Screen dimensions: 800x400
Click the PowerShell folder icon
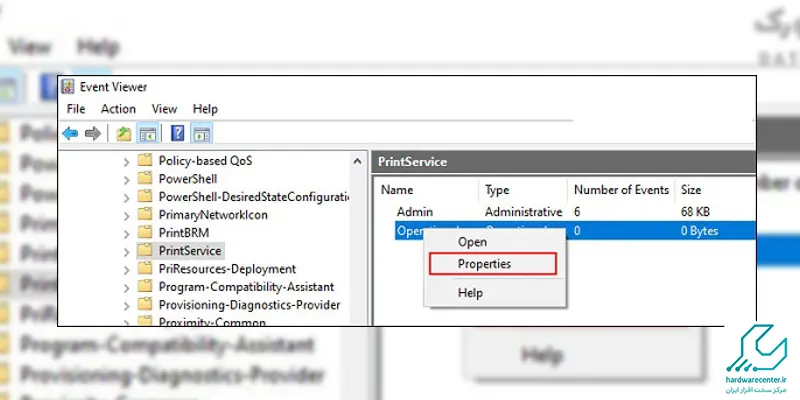point(145,179)
